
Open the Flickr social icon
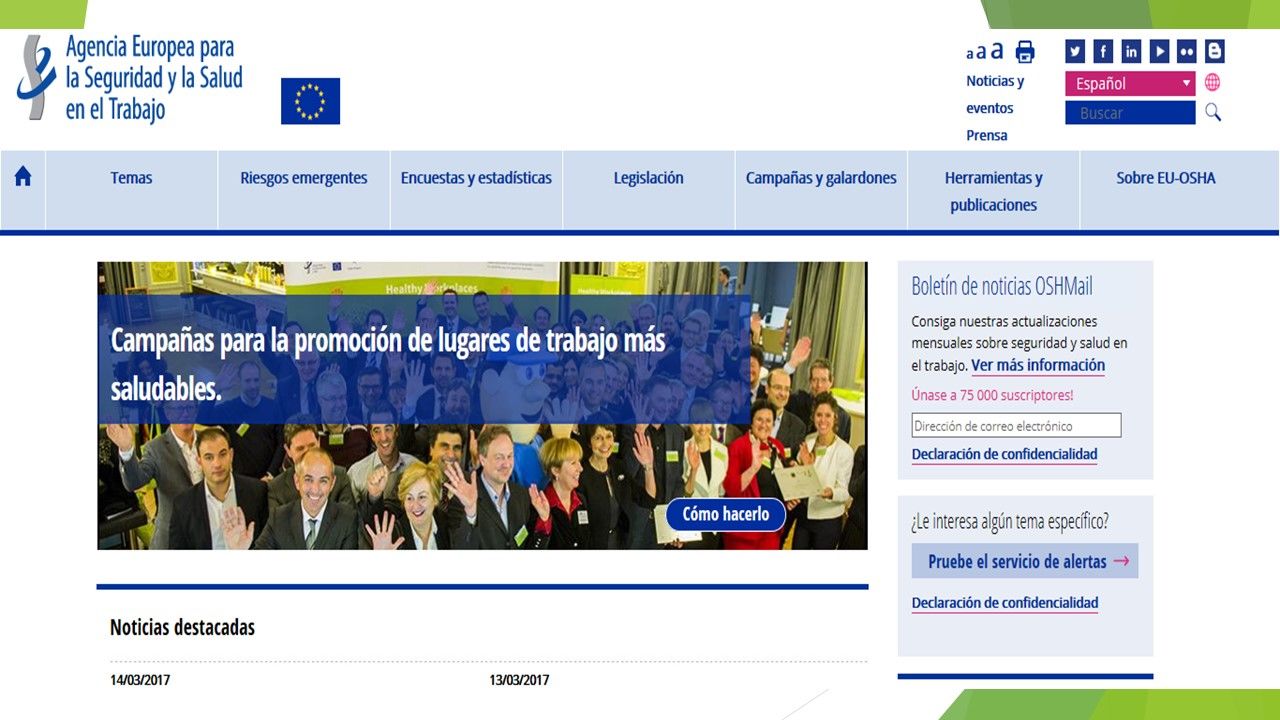pos(1187,51)
